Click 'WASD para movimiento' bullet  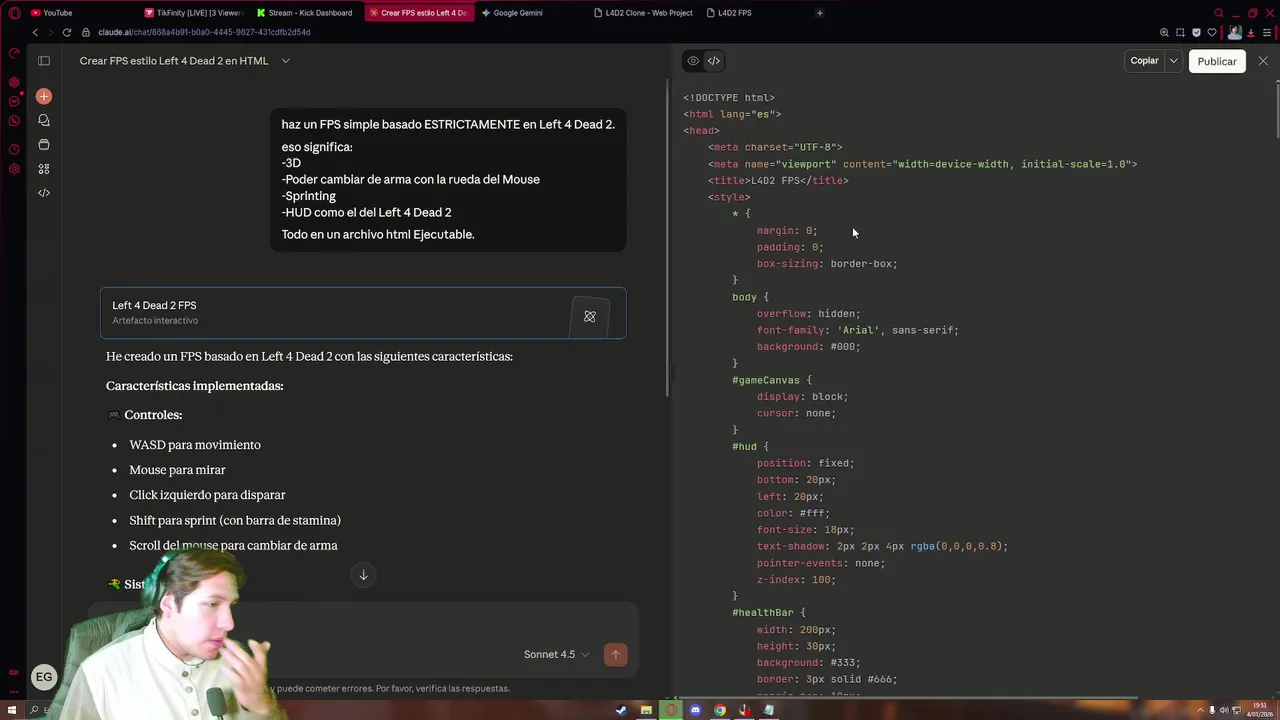pyautogui.click(x=195, y=445)
